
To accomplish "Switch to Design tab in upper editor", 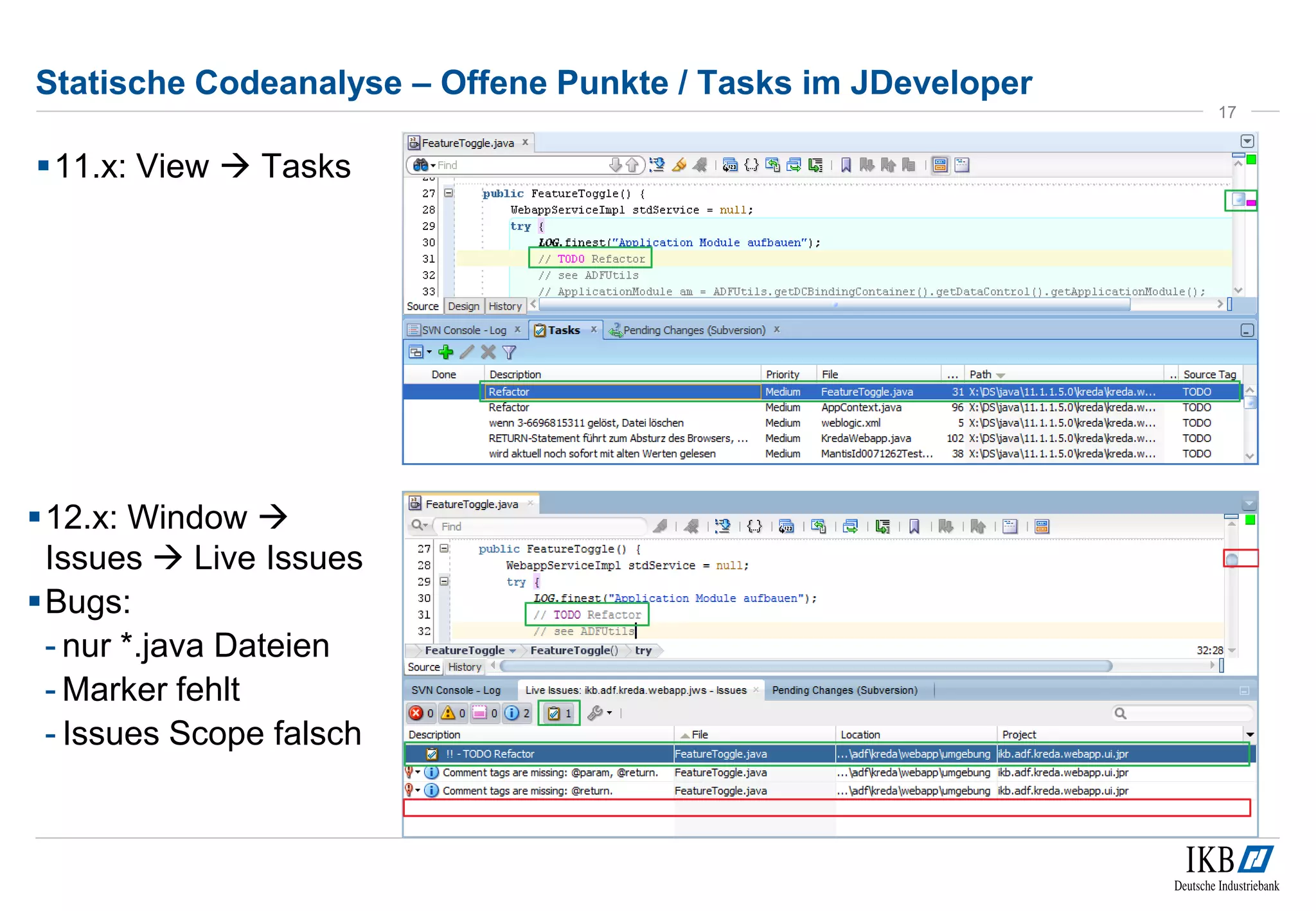I will point(463,306).
